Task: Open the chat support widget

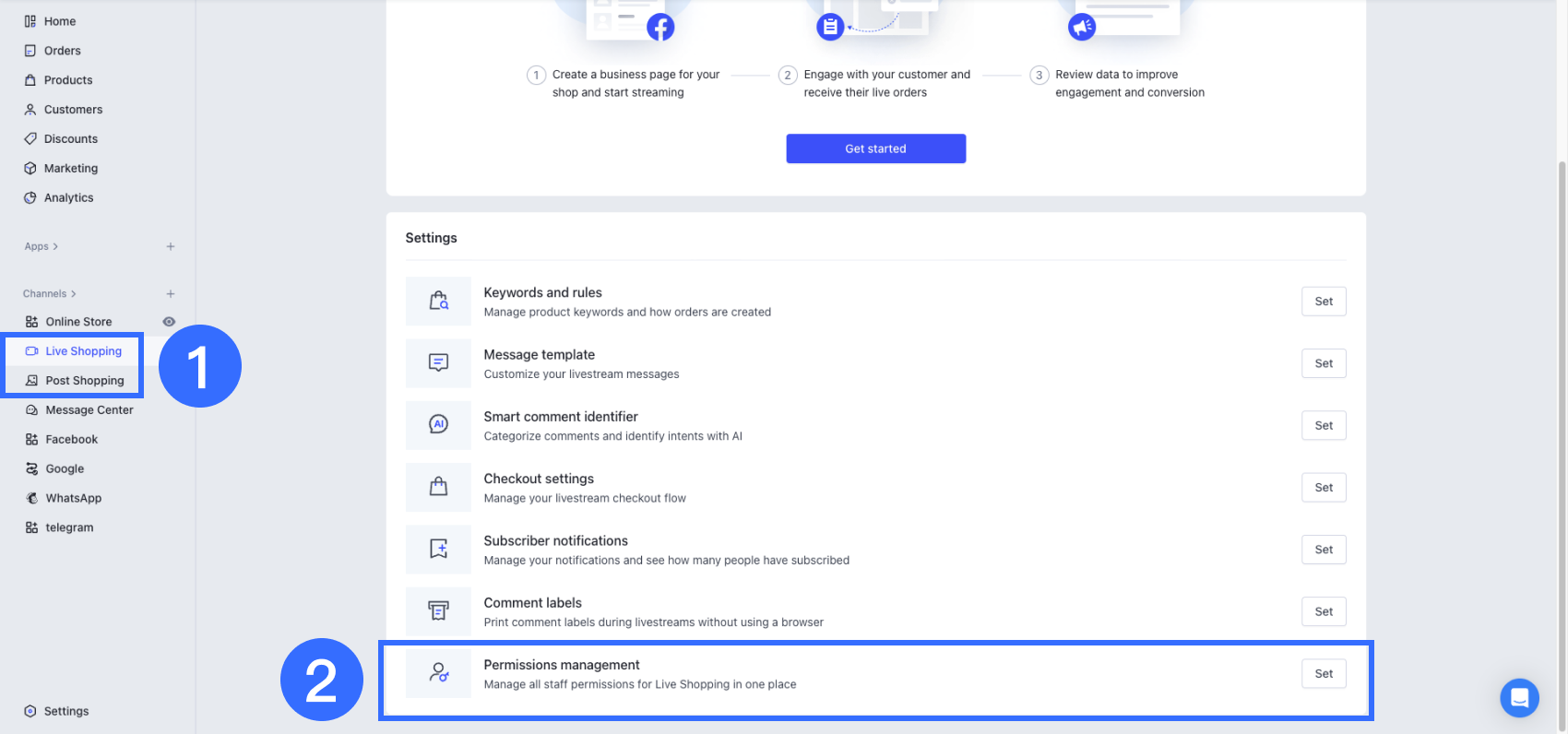Action: [x=1519, y=698]
